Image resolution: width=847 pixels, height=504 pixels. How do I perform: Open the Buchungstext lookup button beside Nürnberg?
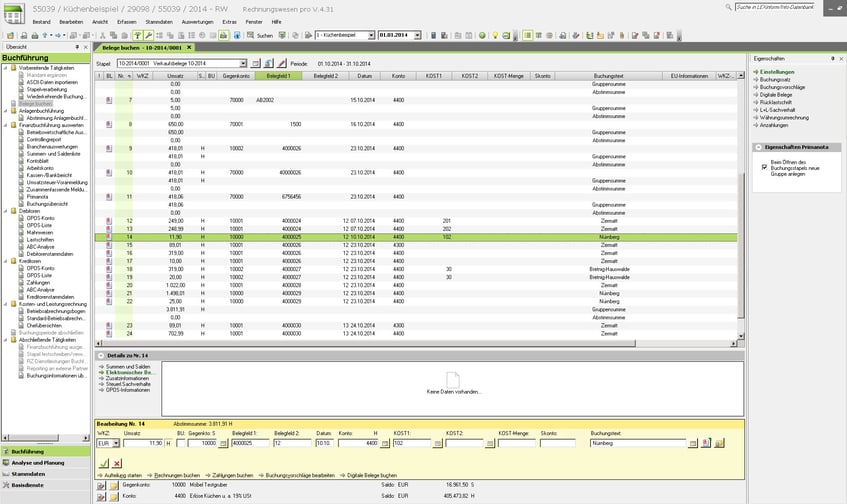pyautogui.click(x=693, y=443)
